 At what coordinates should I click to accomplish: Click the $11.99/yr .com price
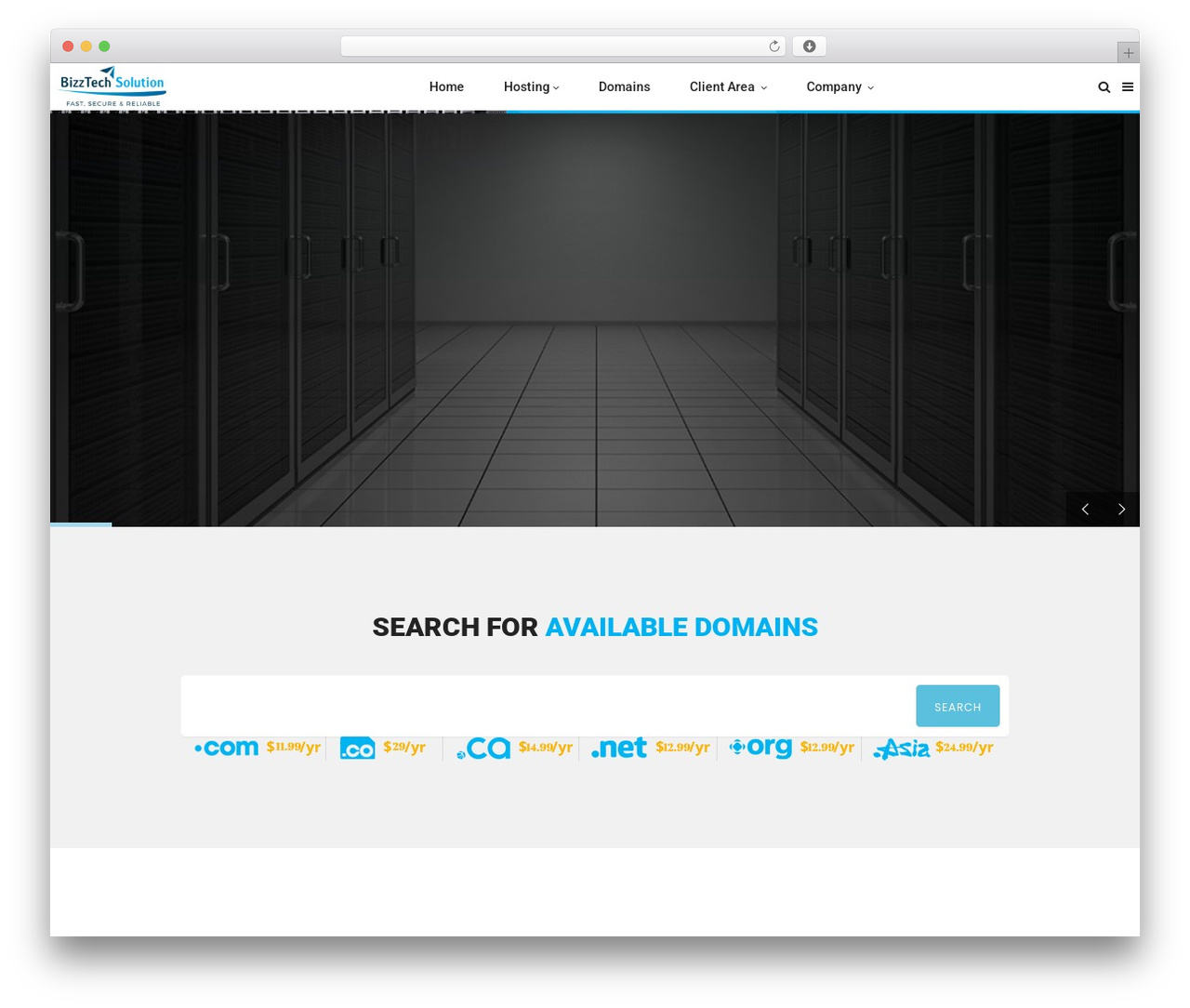pyautogui.click(x=293, y=747)
